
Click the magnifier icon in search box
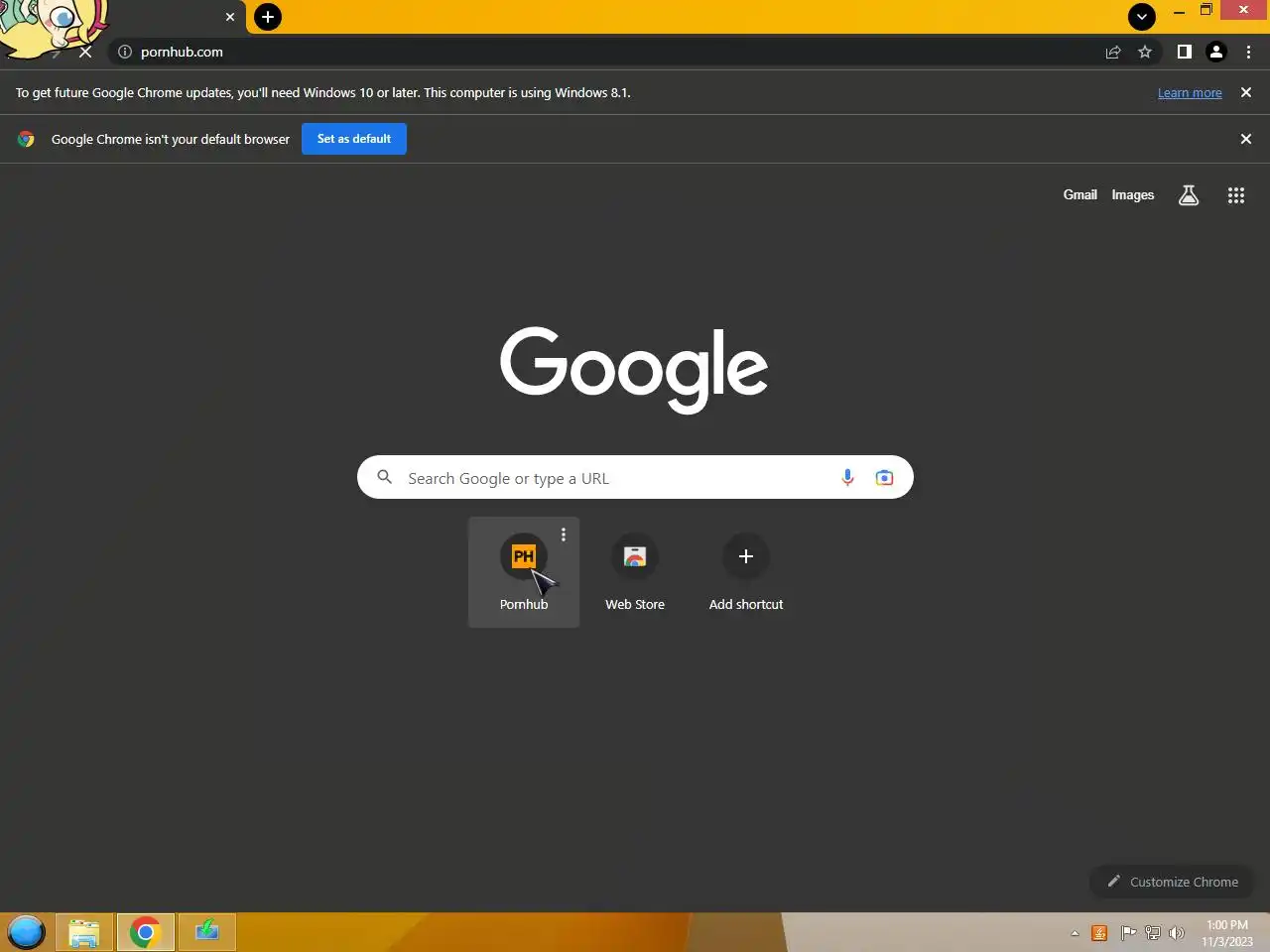pyautogui.click(x=385, y=477)
